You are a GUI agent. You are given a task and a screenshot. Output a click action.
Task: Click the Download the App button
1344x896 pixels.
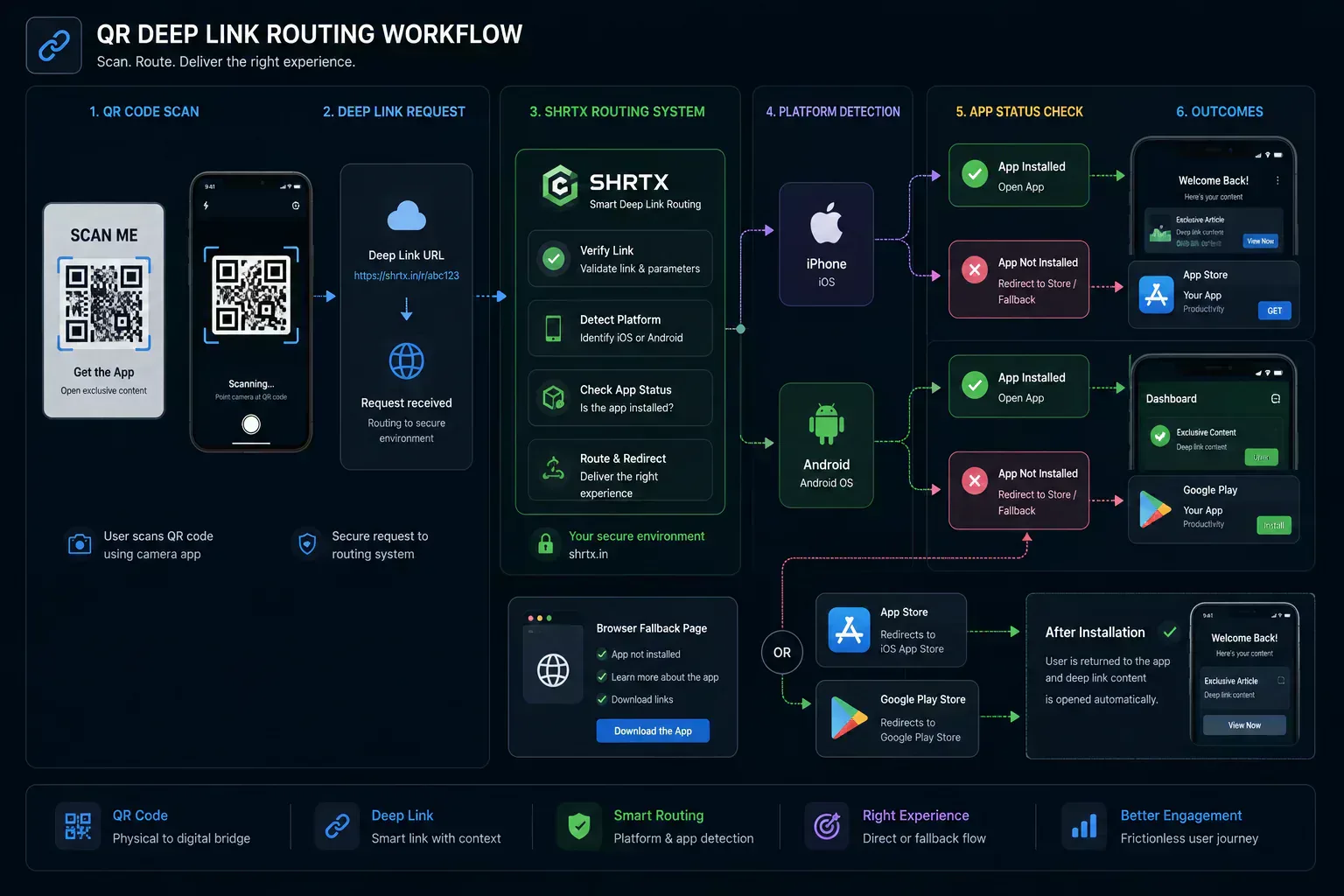653,731
